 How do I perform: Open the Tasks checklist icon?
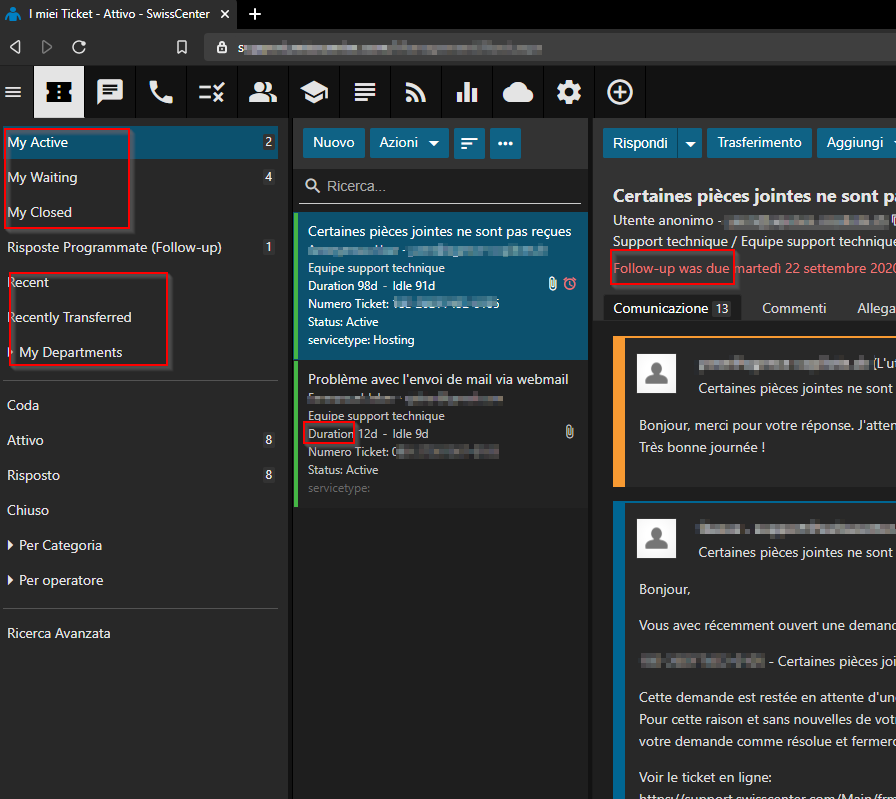point(212,92)
